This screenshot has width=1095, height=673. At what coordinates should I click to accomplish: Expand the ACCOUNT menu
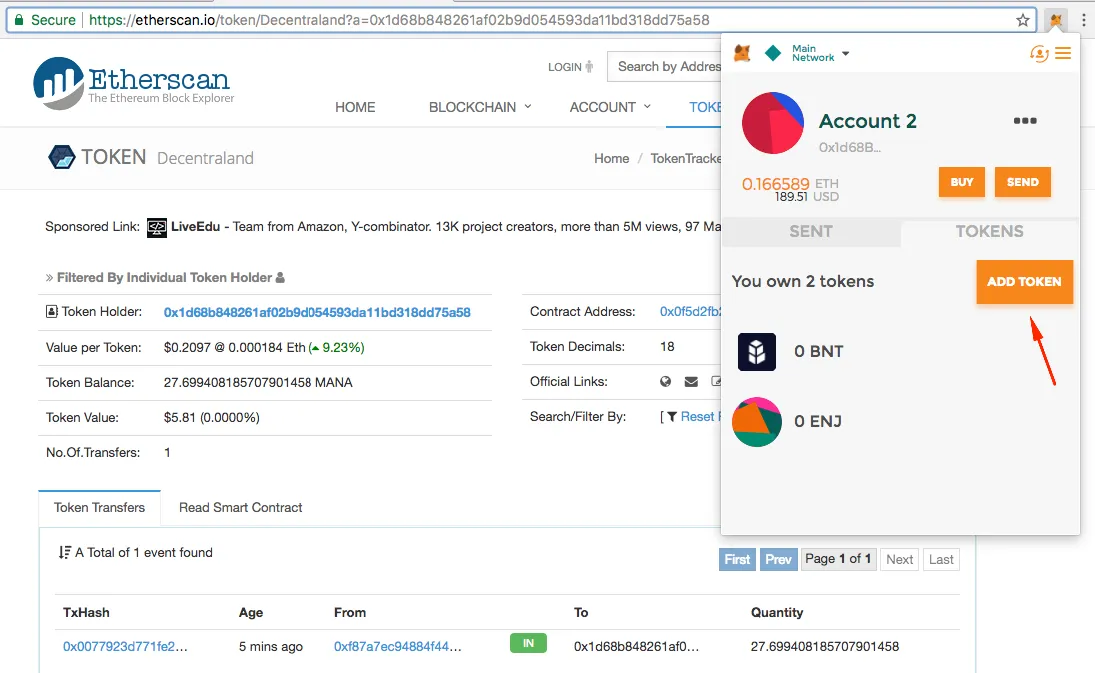click(610, 108)
